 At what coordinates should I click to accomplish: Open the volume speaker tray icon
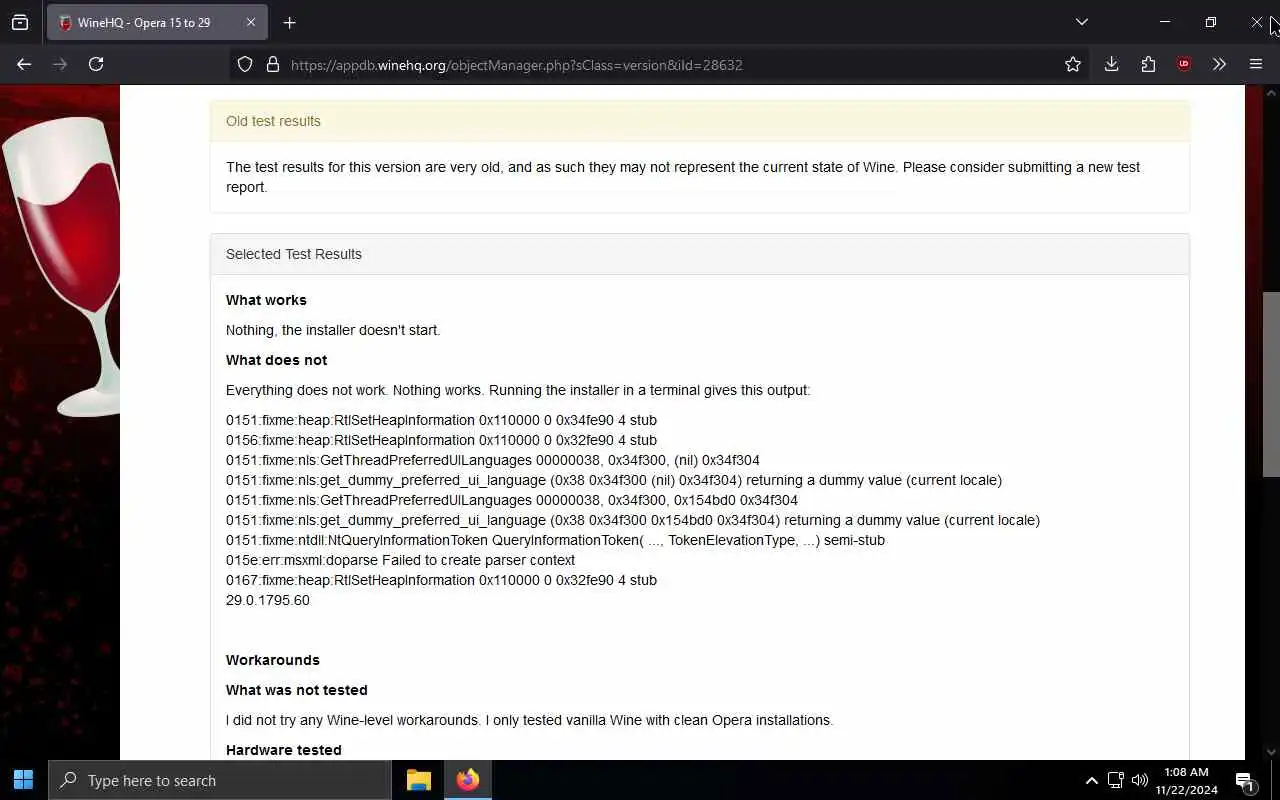tap(1140, 780)
